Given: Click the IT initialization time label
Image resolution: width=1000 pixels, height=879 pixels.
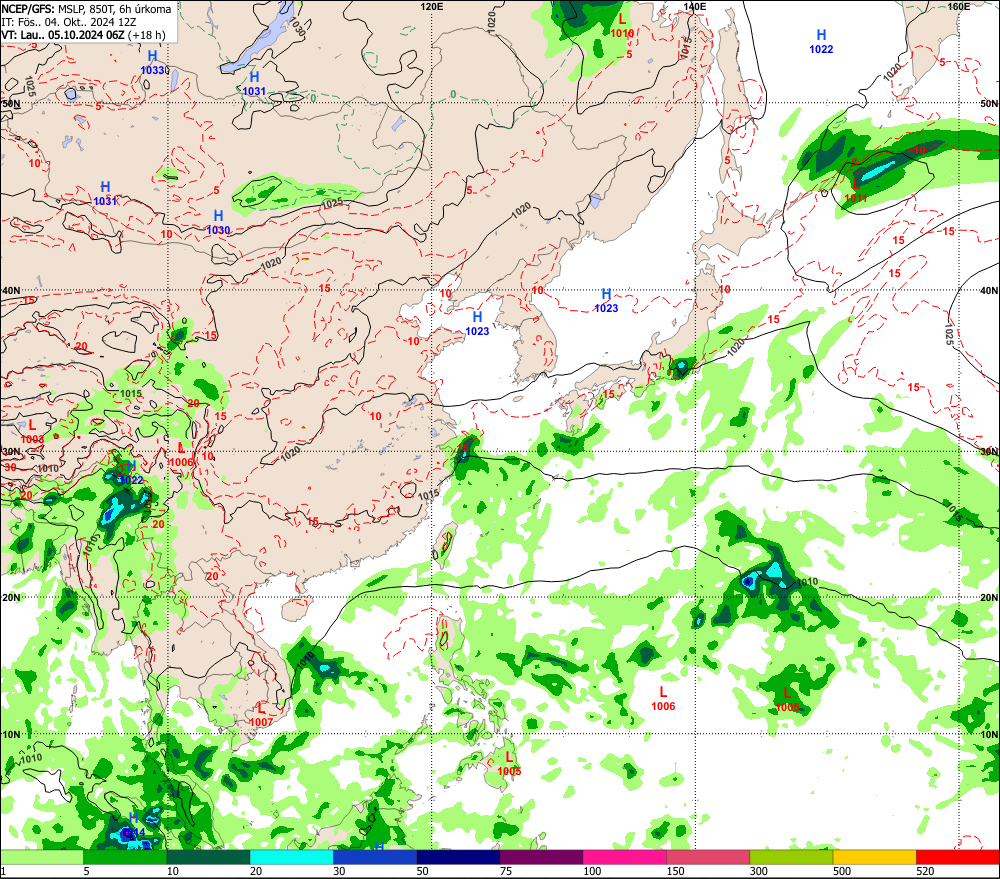Looking at the screenshot, I should (68, 22).
